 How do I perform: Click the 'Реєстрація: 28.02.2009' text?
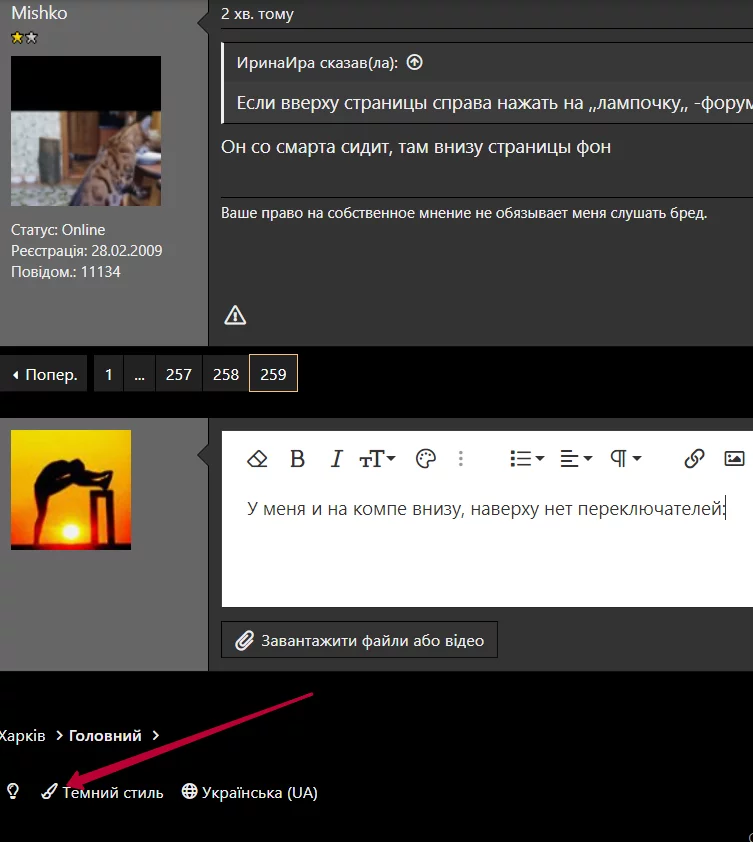(86, 251)
